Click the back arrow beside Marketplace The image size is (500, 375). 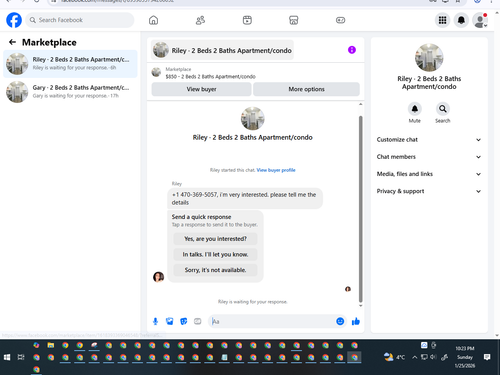[12, 42]
